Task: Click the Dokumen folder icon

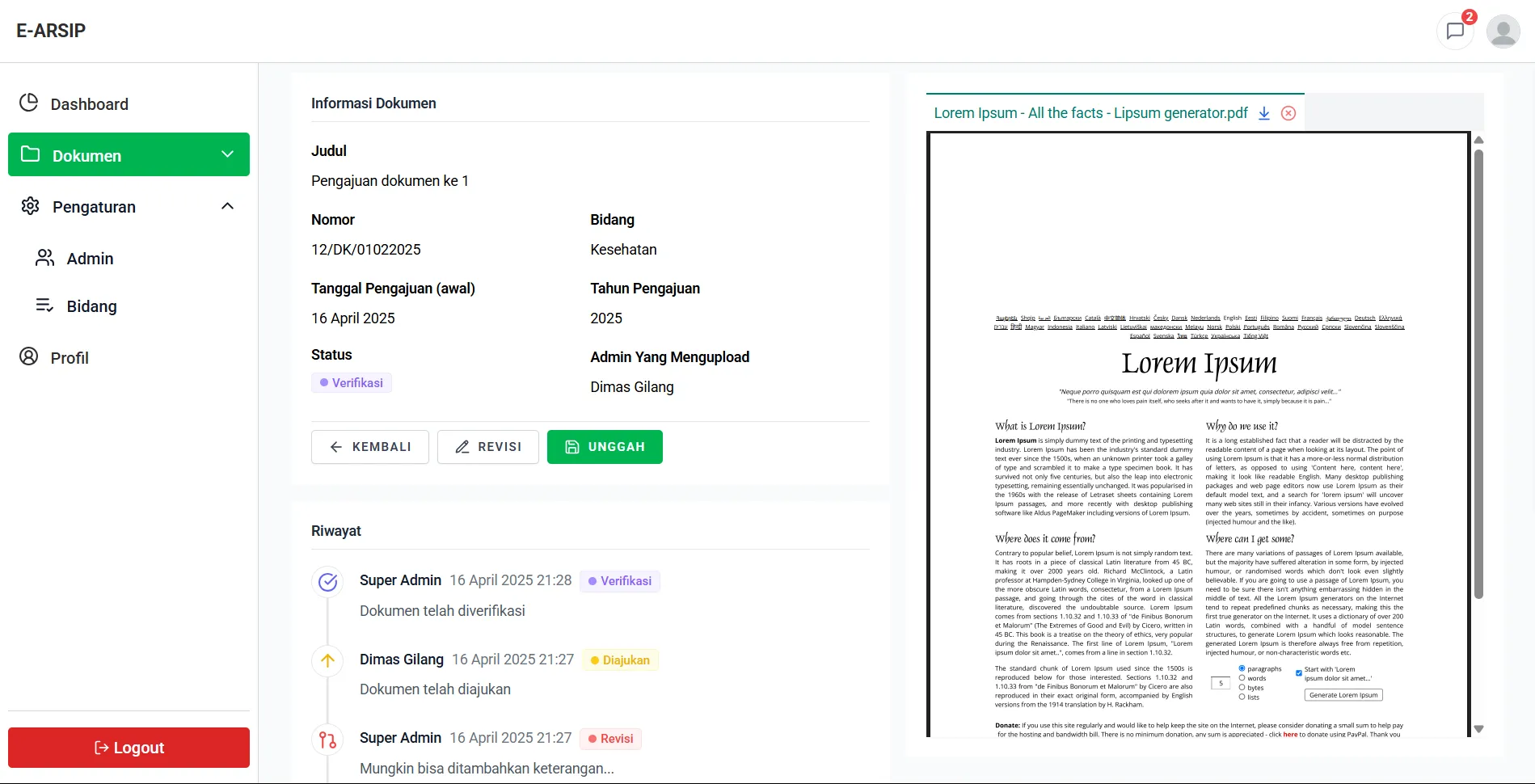Action: click(x=31, y=154)
